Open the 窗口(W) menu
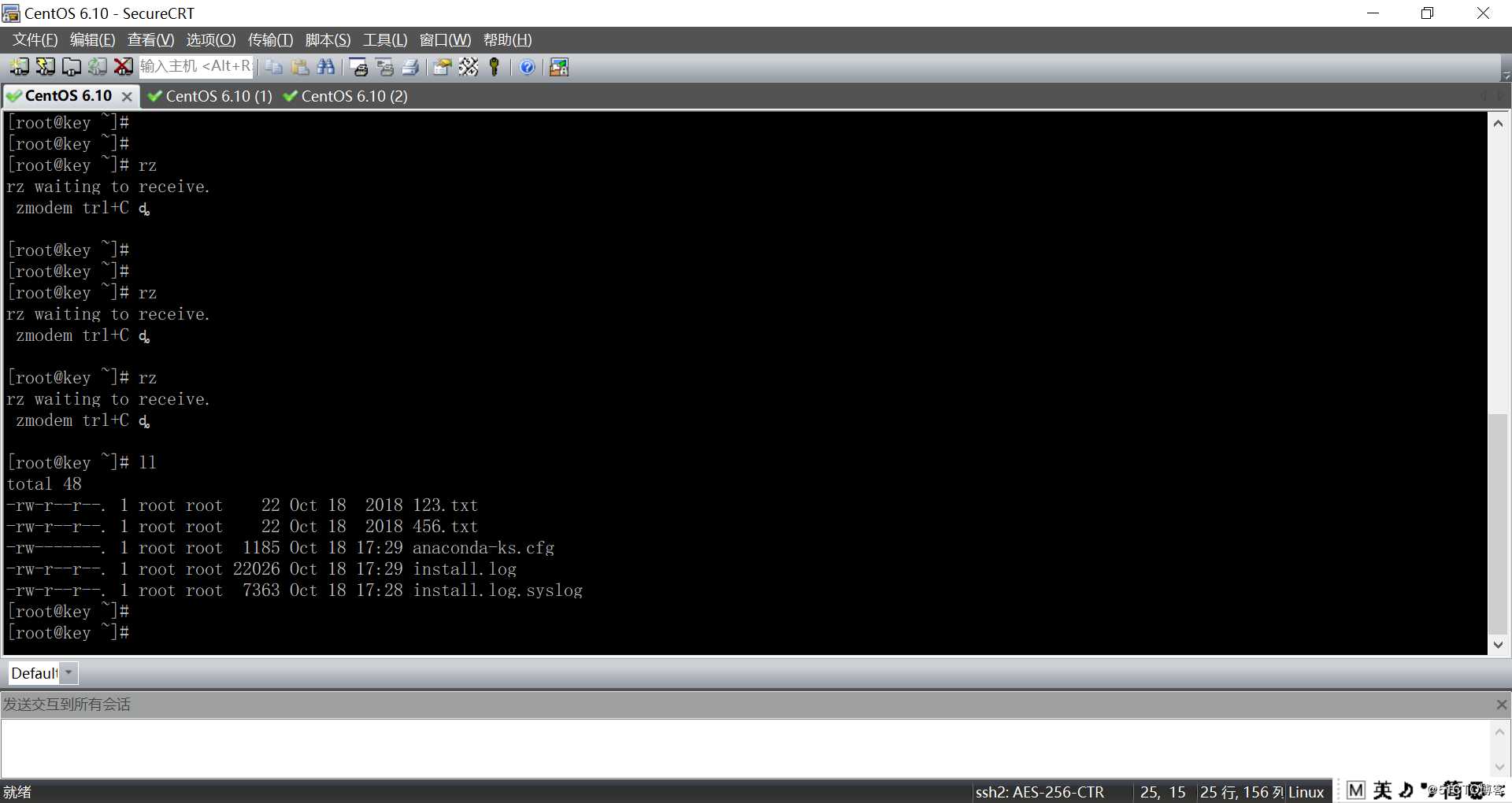The width and height of the screenshot is (1512, 803). 445,40
